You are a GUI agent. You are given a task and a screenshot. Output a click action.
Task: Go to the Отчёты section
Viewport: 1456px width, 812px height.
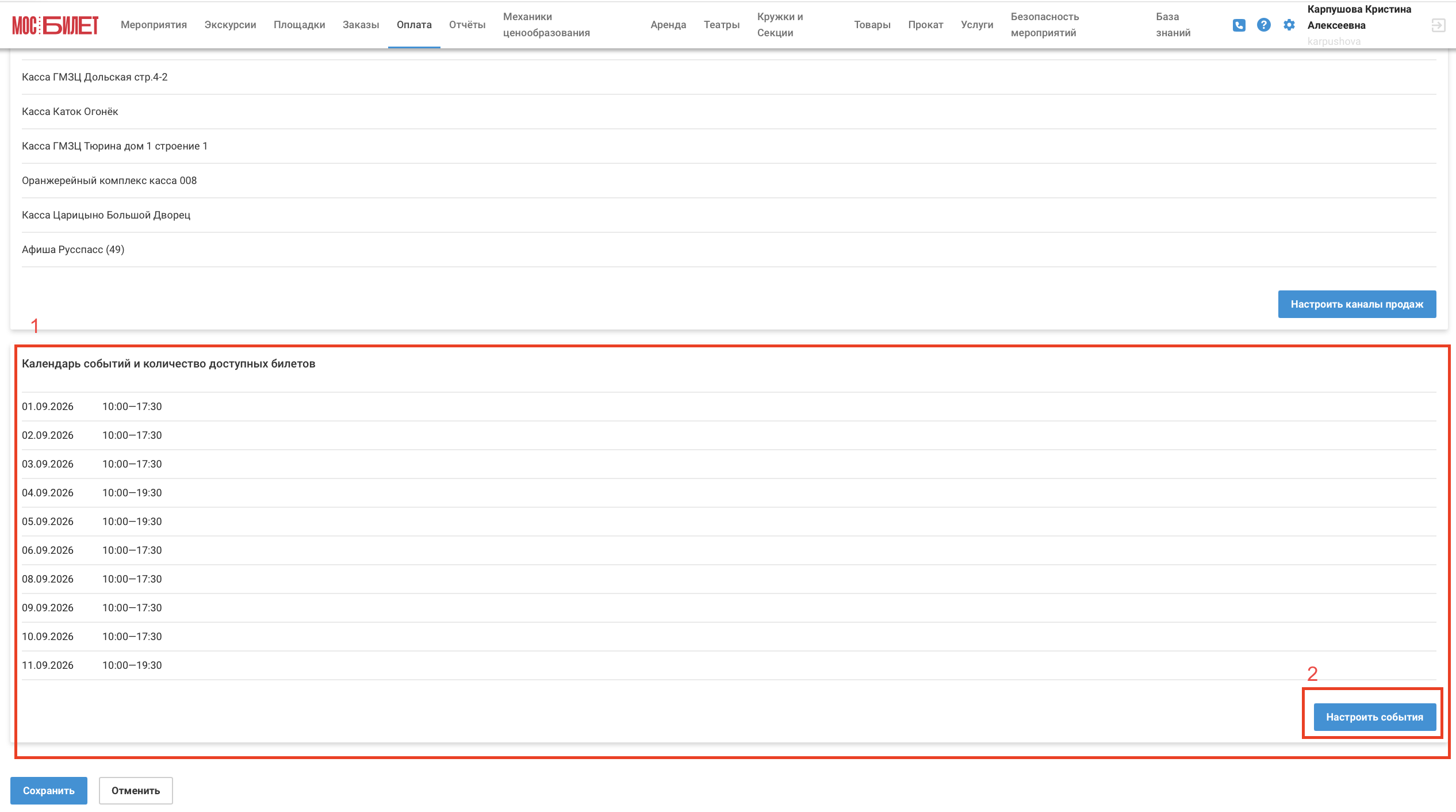click(x=467, y=25)
